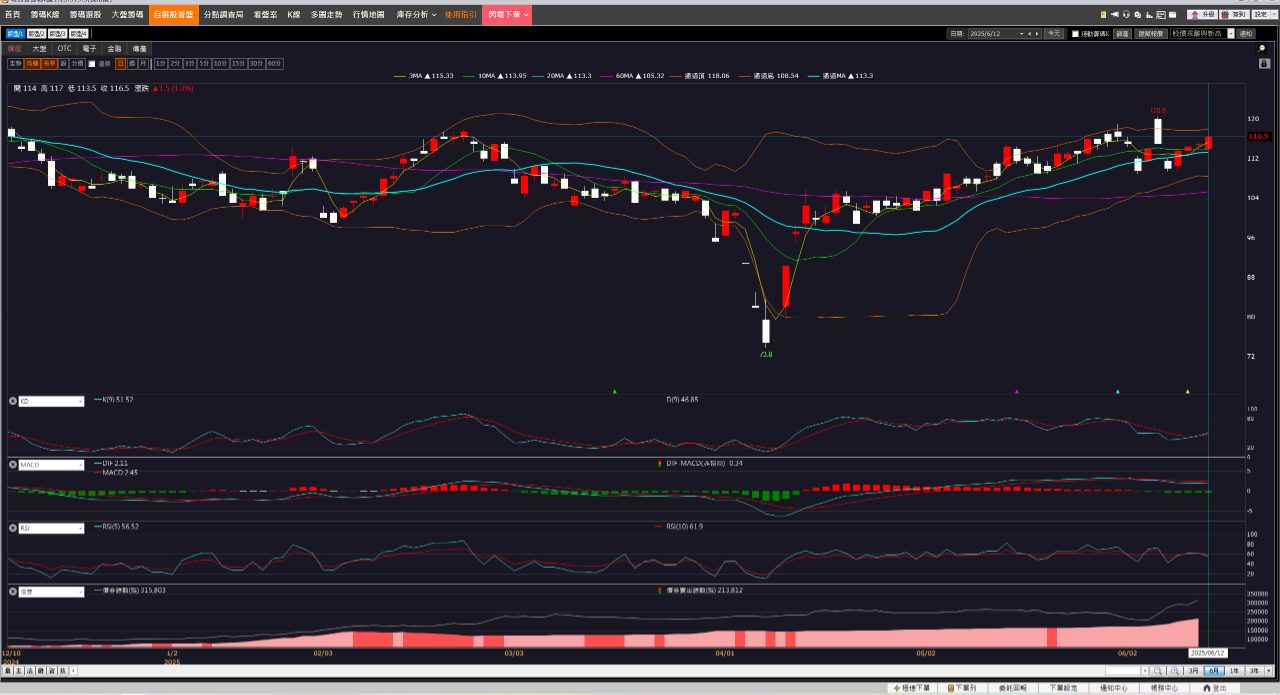Expand the 閃電下單 dropdown
1280x695 pixels.
click(507, 15)
